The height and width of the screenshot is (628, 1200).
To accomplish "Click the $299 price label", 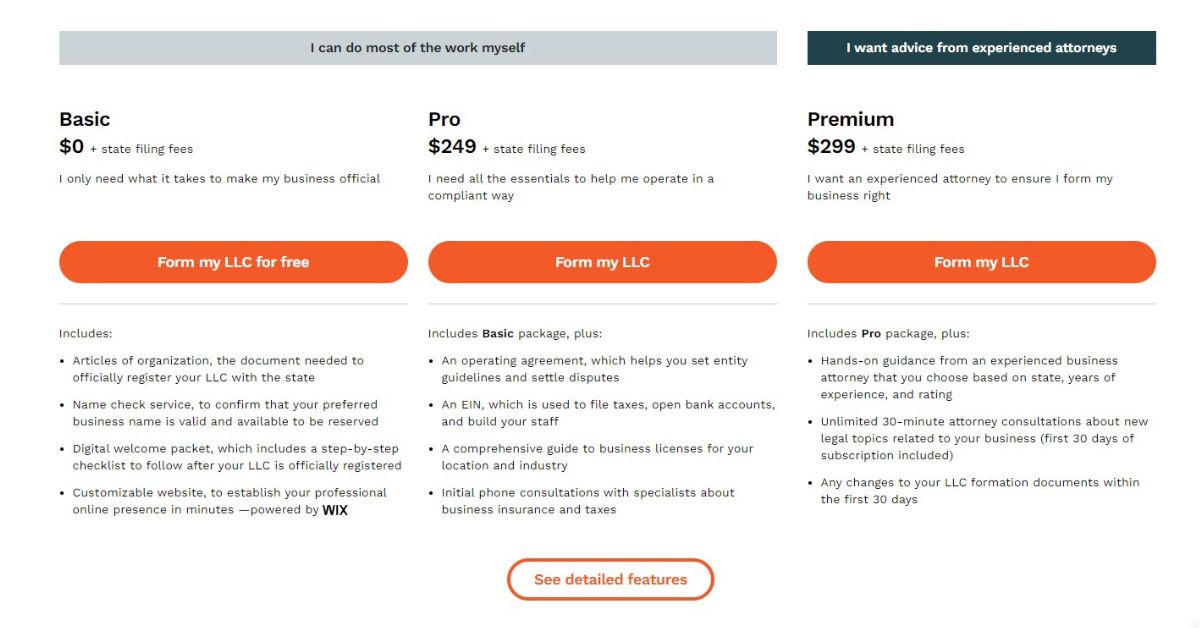I will coord(831,146).
